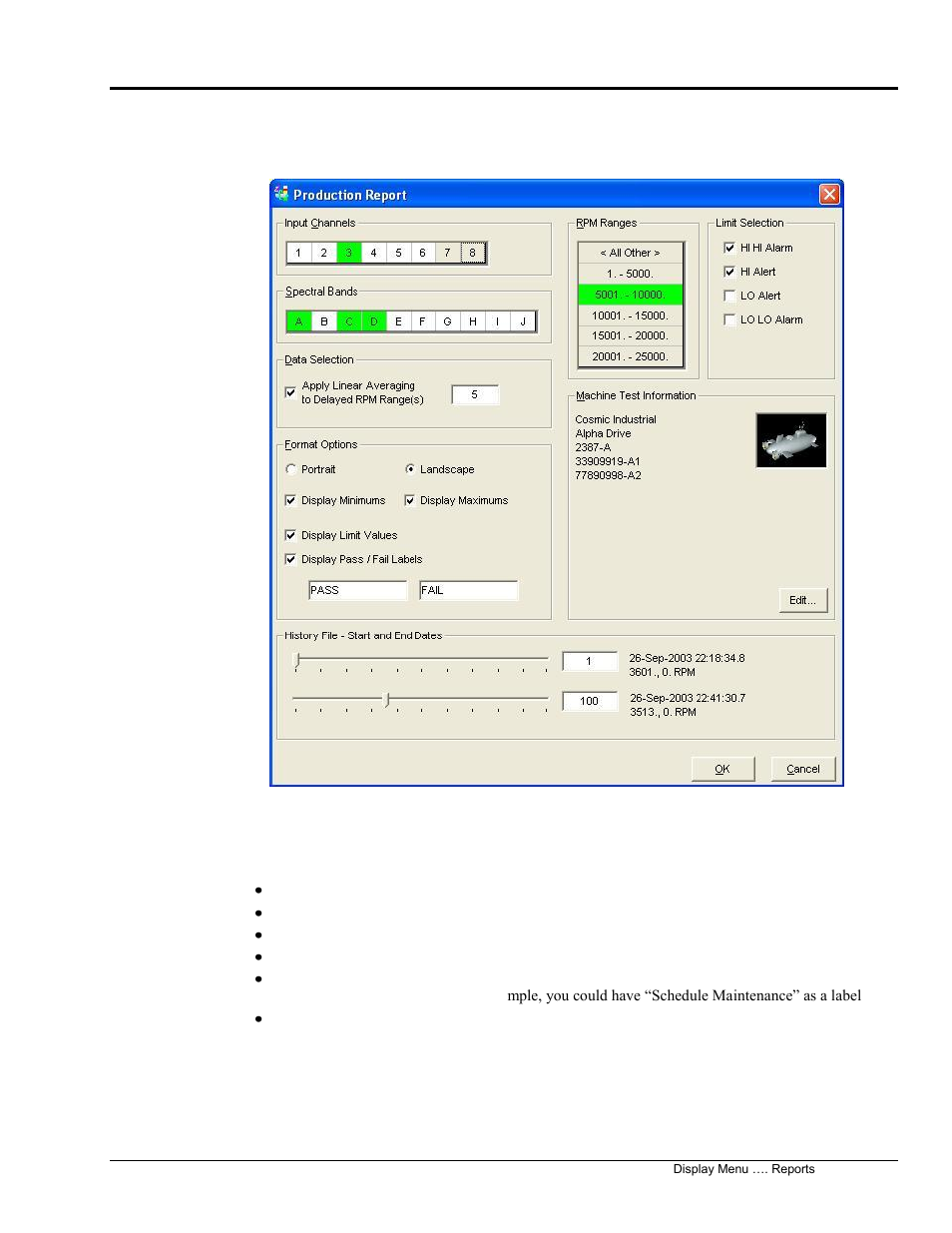The image size is (952, 1233).
Task: Choose Landscape orientation
Action: pos(410,469)
